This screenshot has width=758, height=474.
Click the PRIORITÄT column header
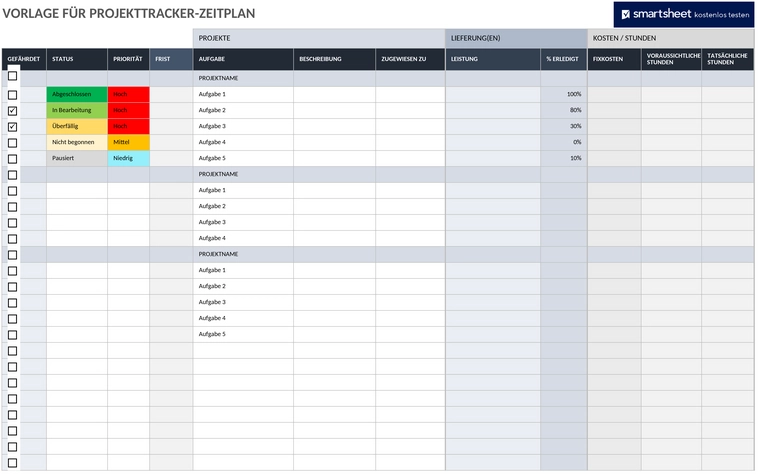(129, 59)
